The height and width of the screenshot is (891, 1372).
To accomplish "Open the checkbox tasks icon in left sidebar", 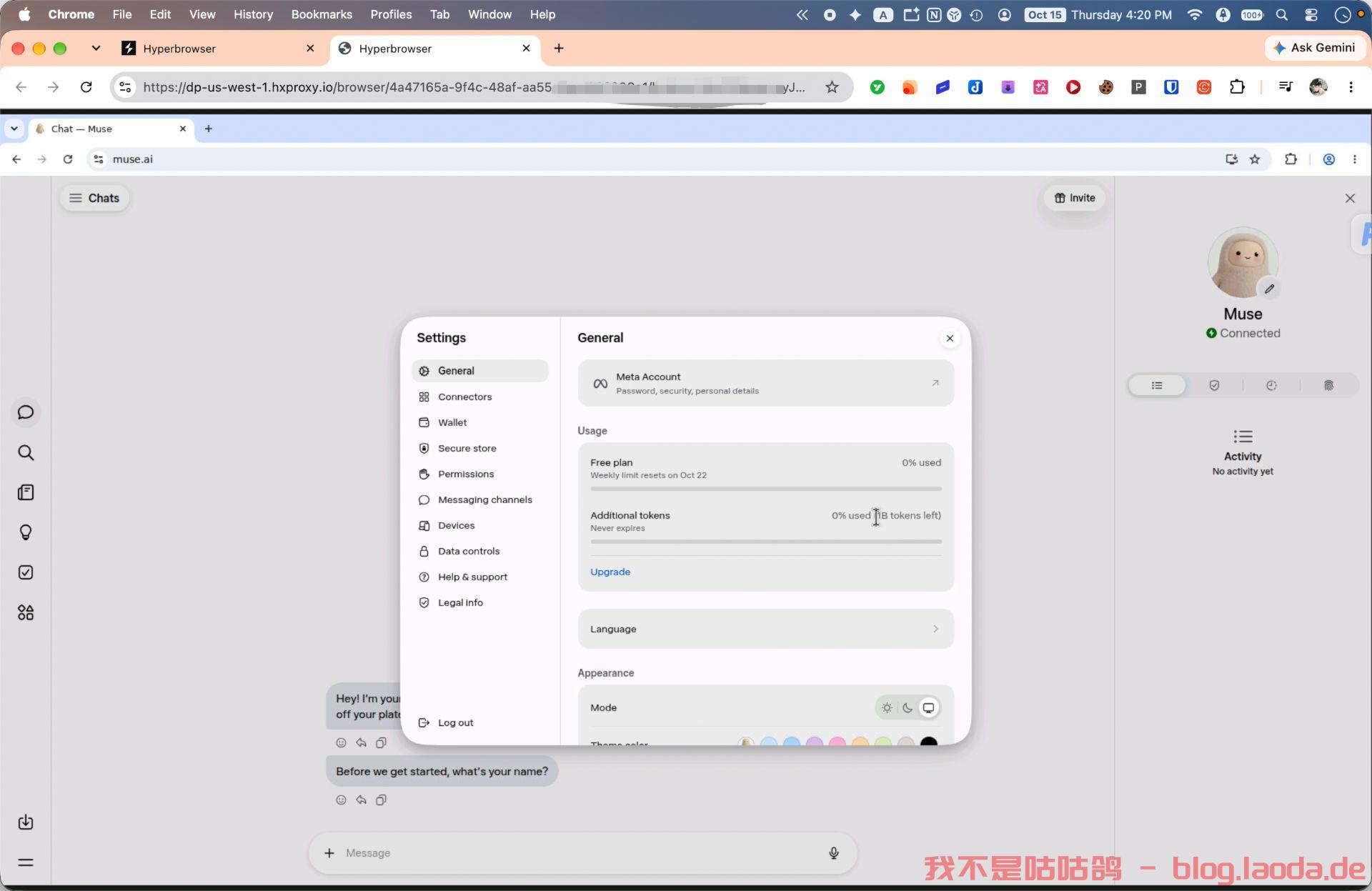I will point(26,572).
